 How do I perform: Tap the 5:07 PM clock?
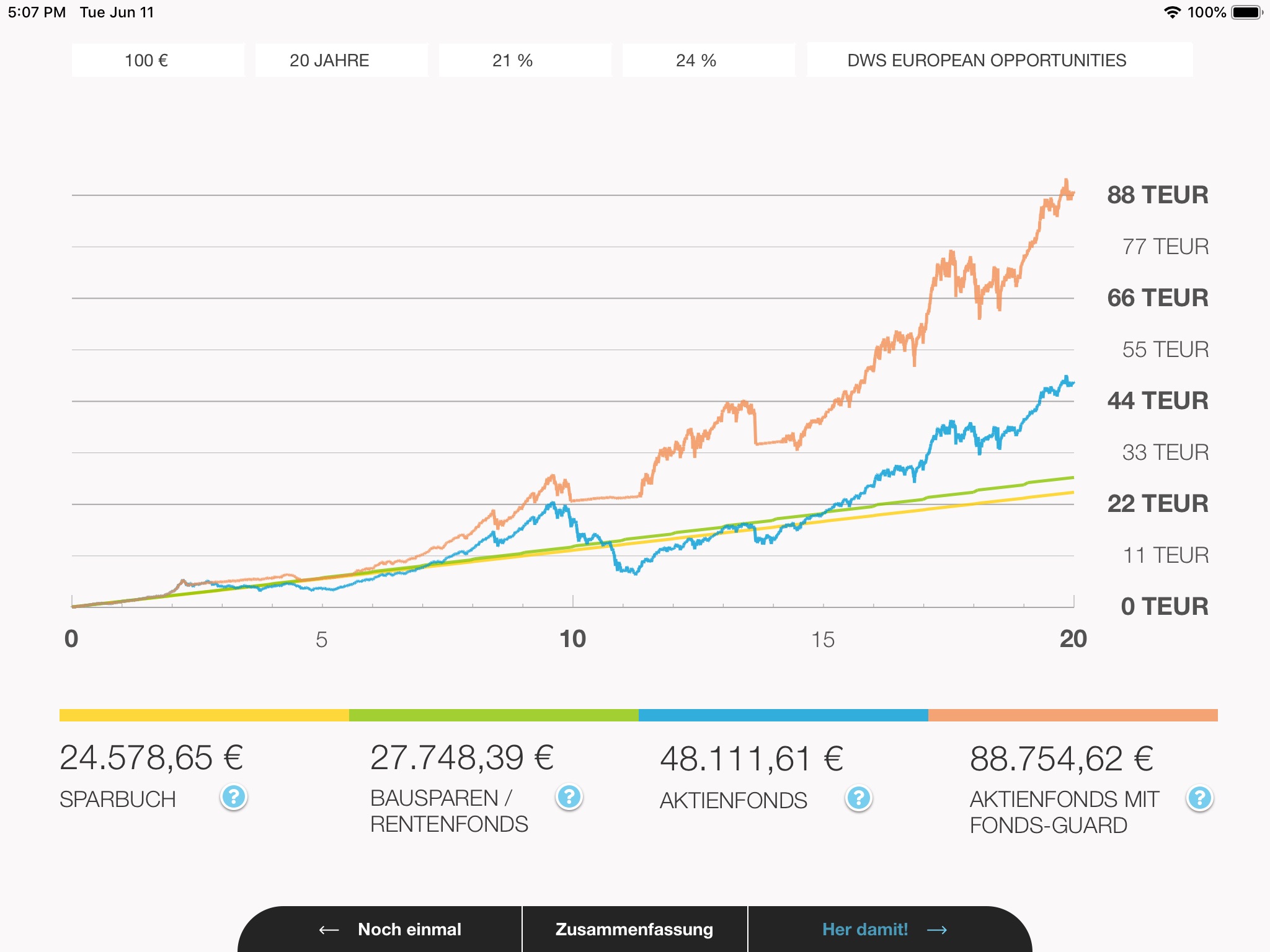click(37, 12)
